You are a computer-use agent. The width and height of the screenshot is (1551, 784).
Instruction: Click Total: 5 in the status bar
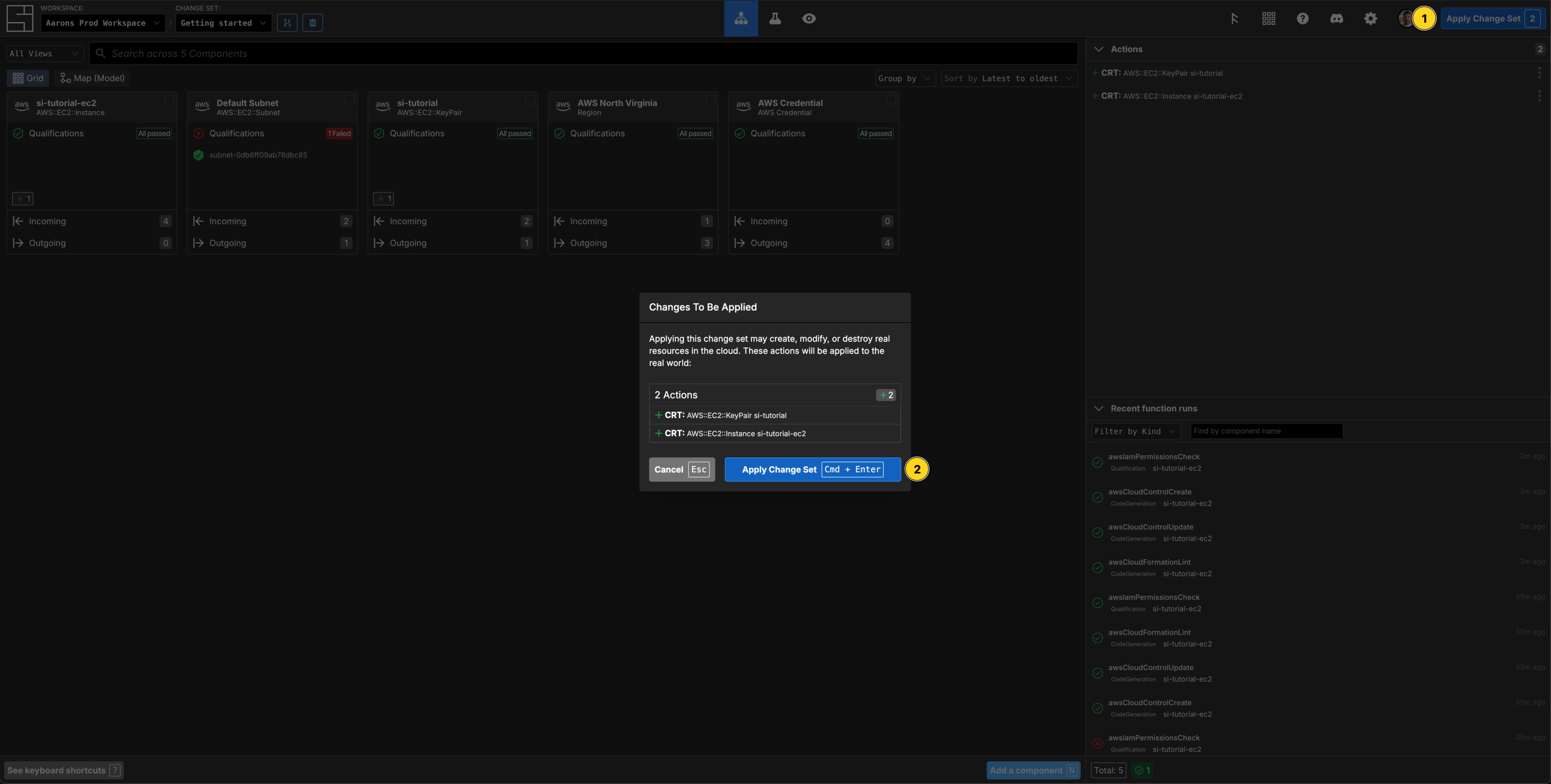(1109, 770)
